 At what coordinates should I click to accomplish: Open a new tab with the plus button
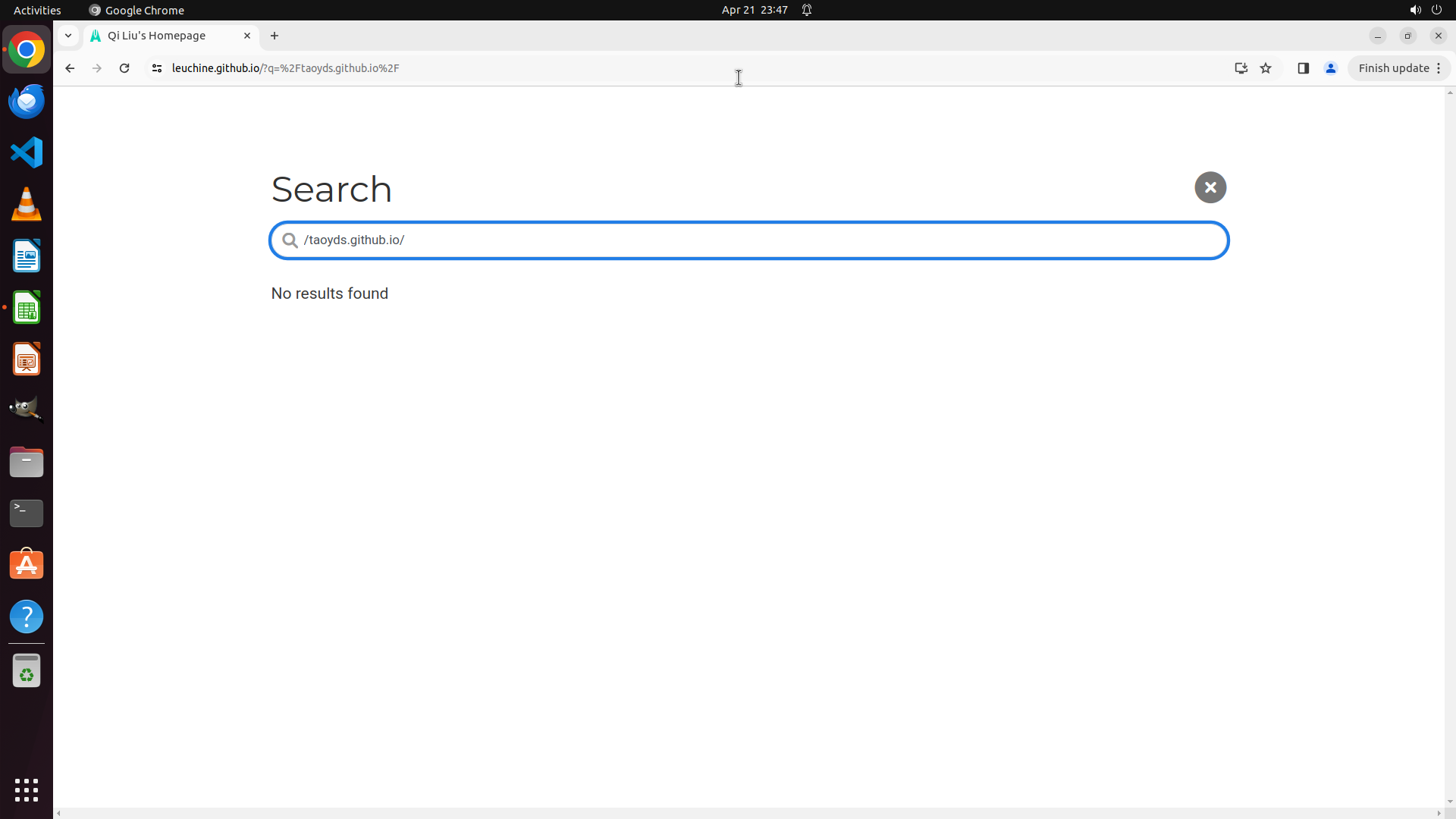(x=275, y=36)
